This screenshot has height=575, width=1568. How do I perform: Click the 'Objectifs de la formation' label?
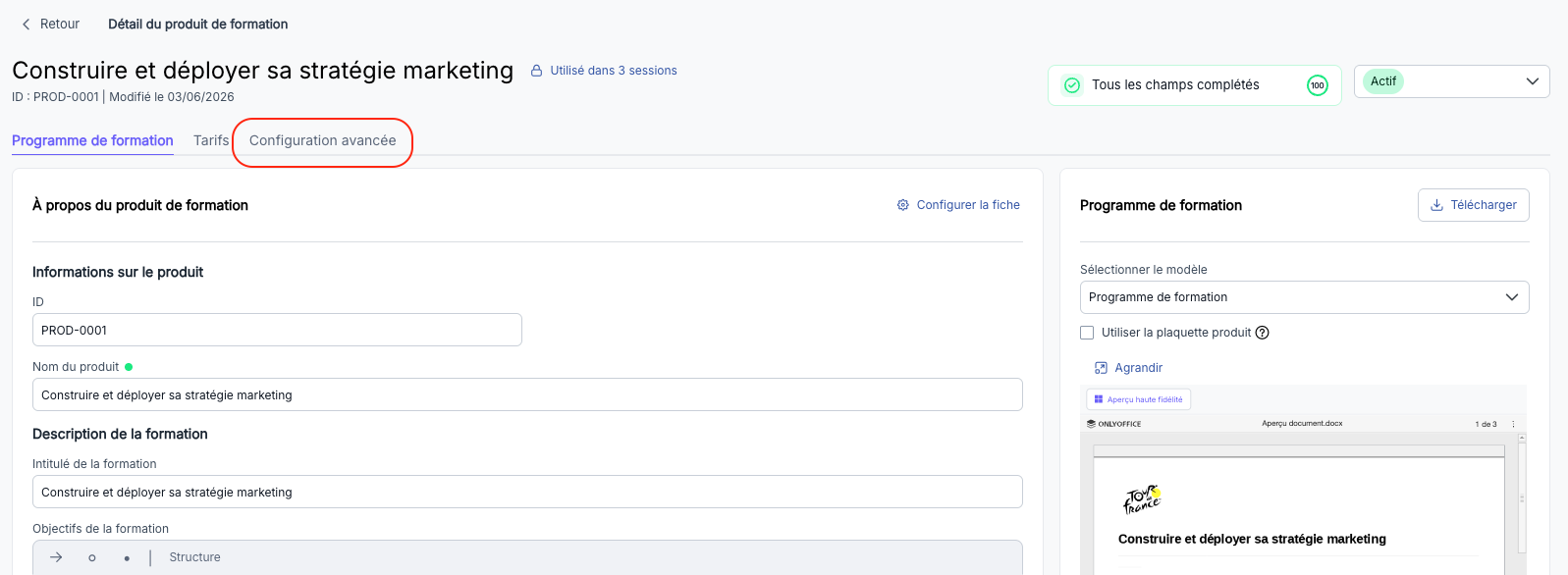[x=100, y=529]
